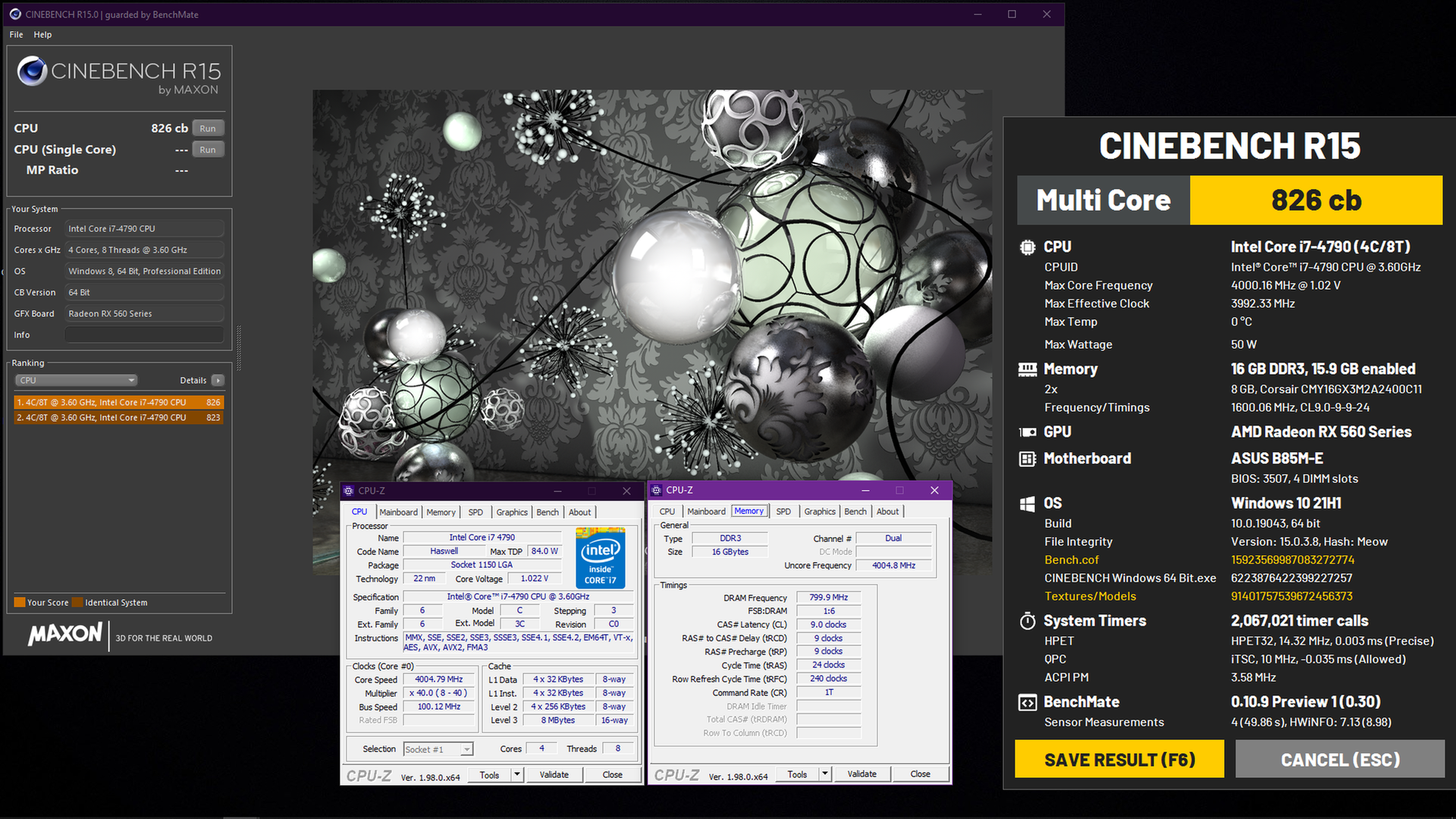Image resolution: width=1456 pixels, height=819 pixels.
Task: Expand Tools dropdown arrow in left CPU-Z
Action: pos(517,775)
